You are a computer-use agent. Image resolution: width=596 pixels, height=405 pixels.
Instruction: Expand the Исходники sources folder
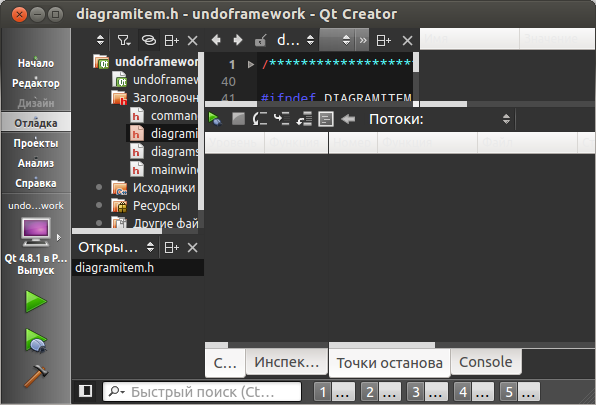[99, 187]
